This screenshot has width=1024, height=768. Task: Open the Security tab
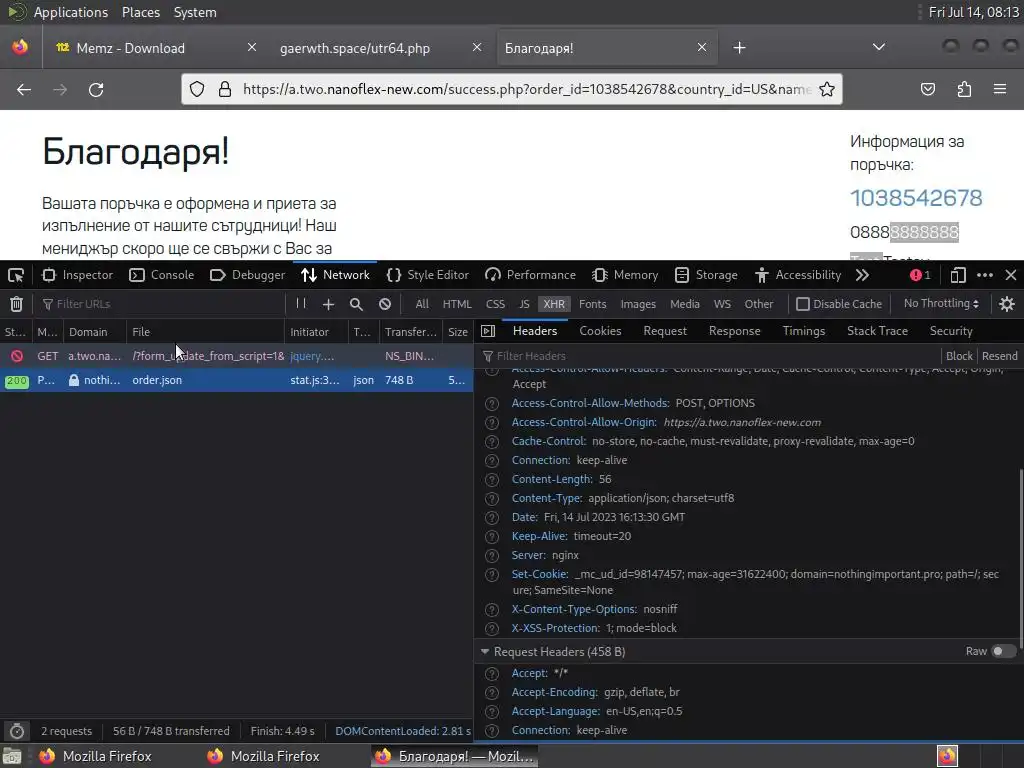951,331
